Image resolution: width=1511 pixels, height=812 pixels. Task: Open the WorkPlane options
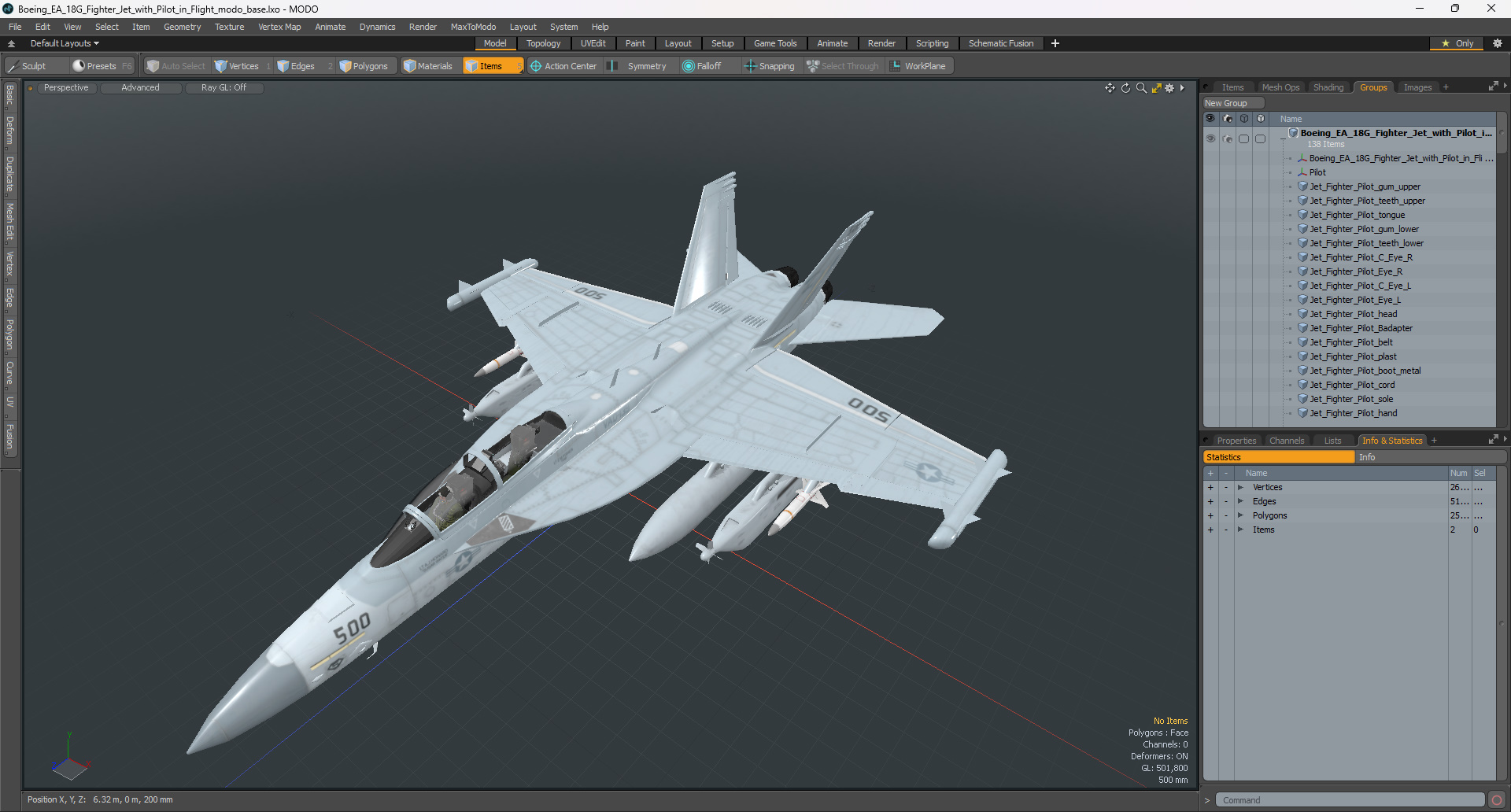919,66
